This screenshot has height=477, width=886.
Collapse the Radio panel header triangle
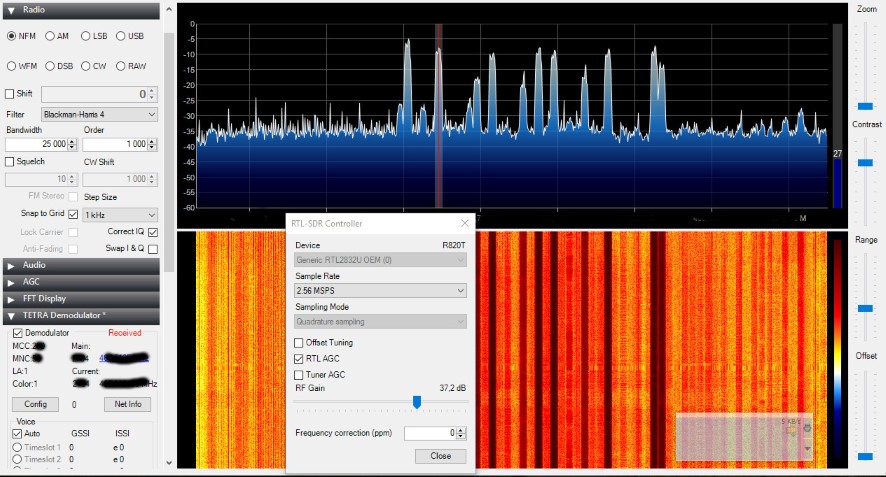(10, 10)
